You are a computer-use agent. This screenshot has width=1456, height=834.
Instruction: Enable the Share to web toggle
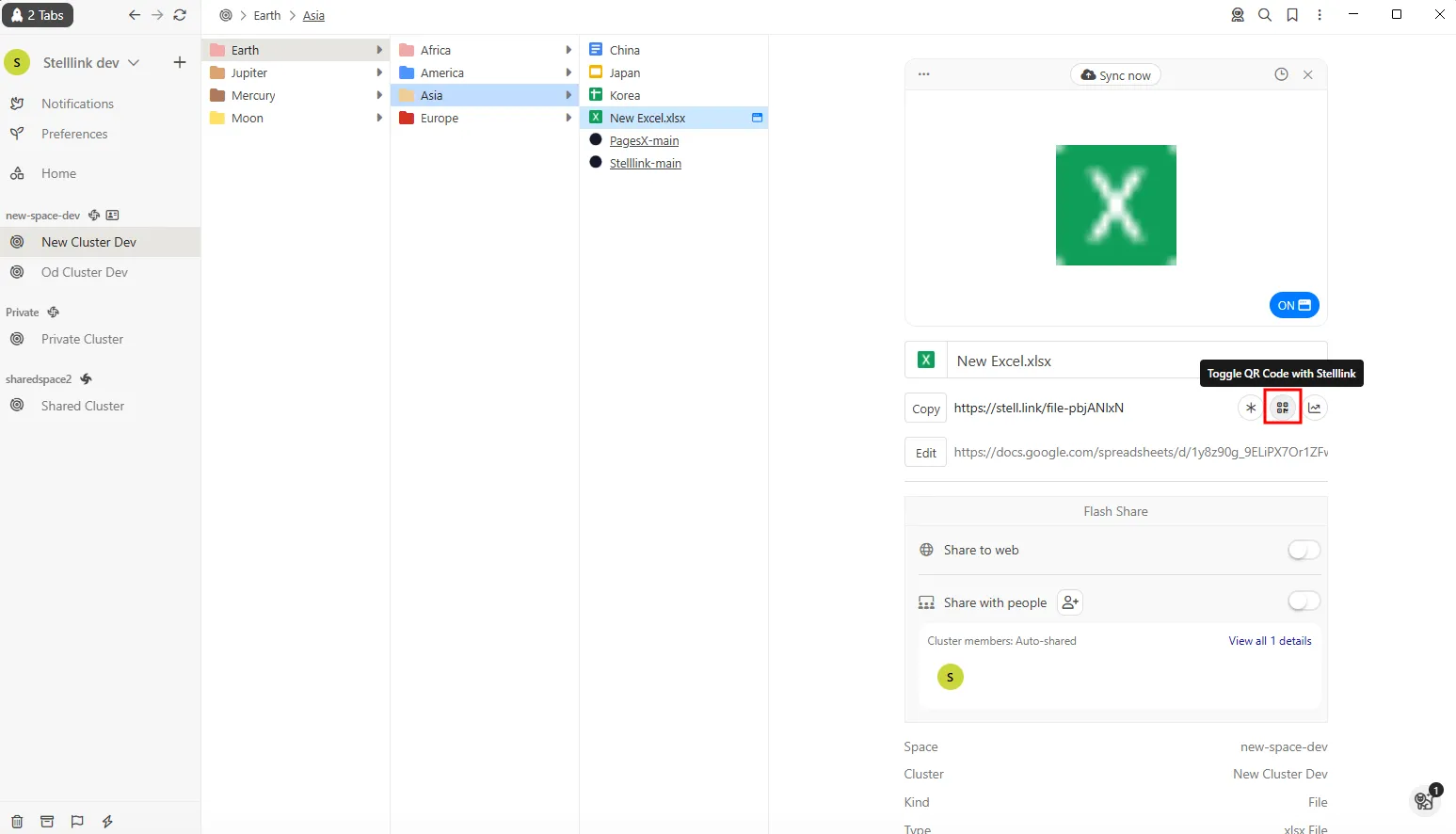(x=1304, y=550)
